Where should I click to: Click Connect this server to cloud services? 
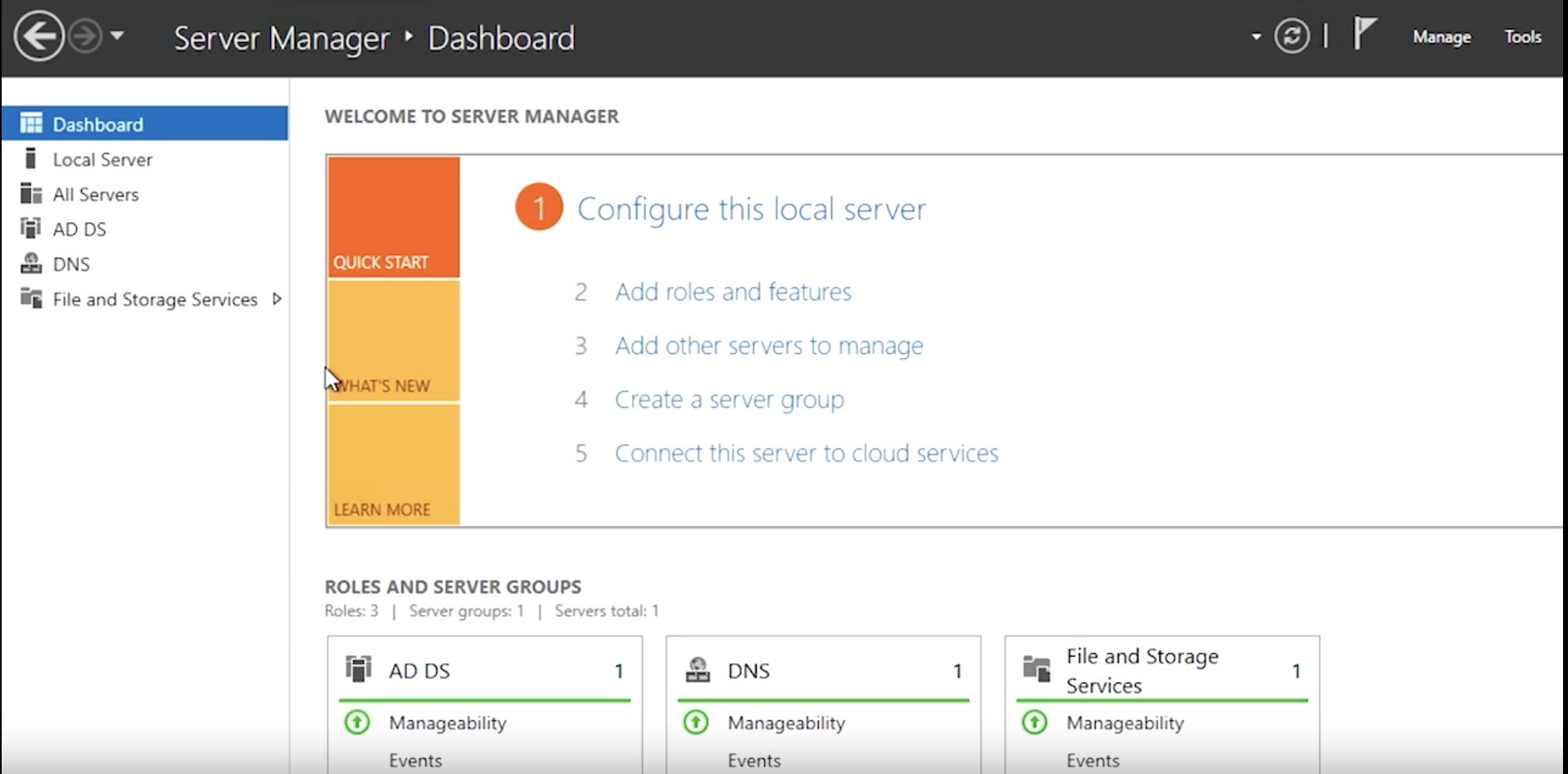[806, 453]
